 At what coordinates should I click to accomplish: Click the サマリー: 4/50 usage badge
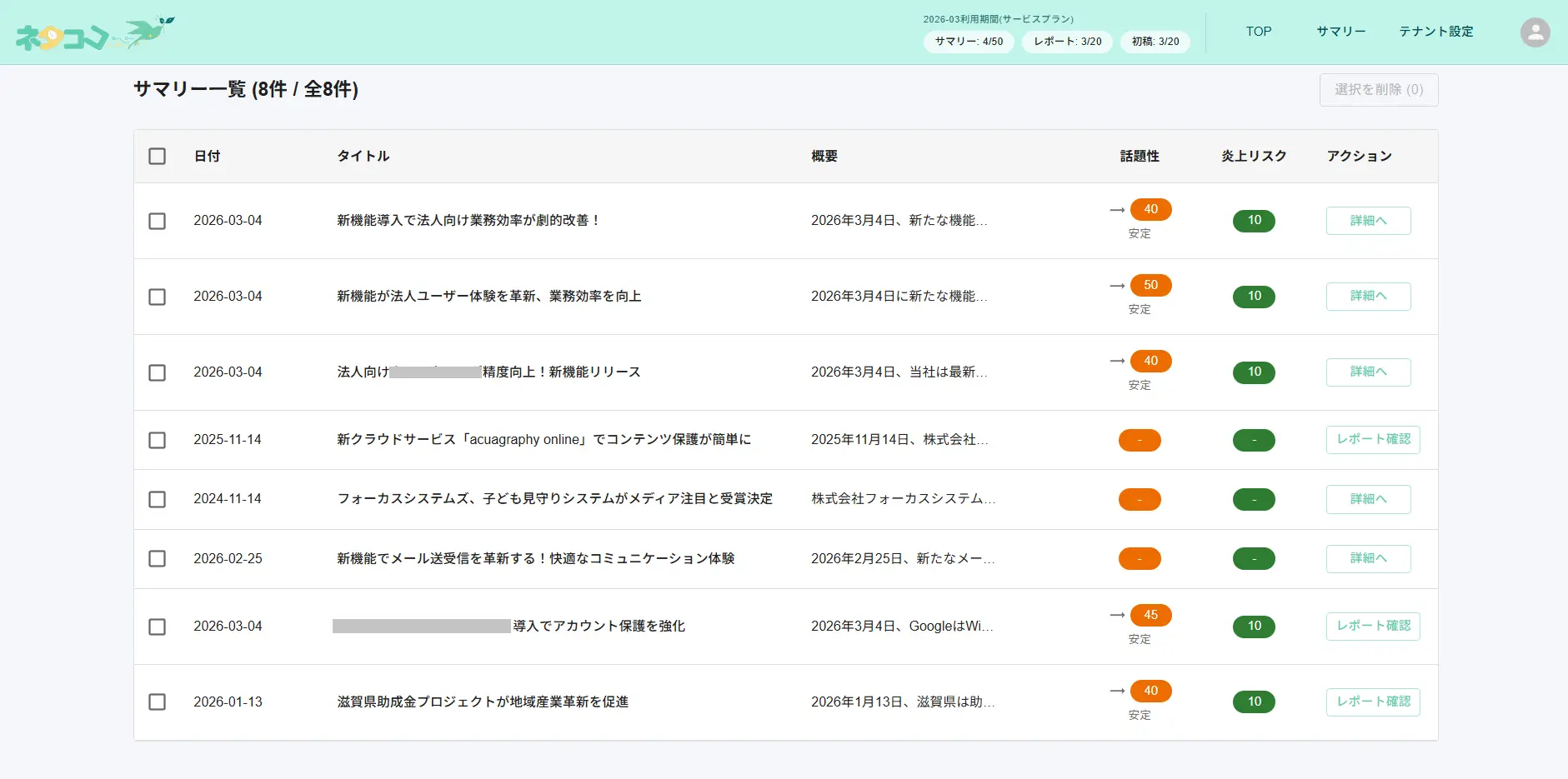click(968, 42)
